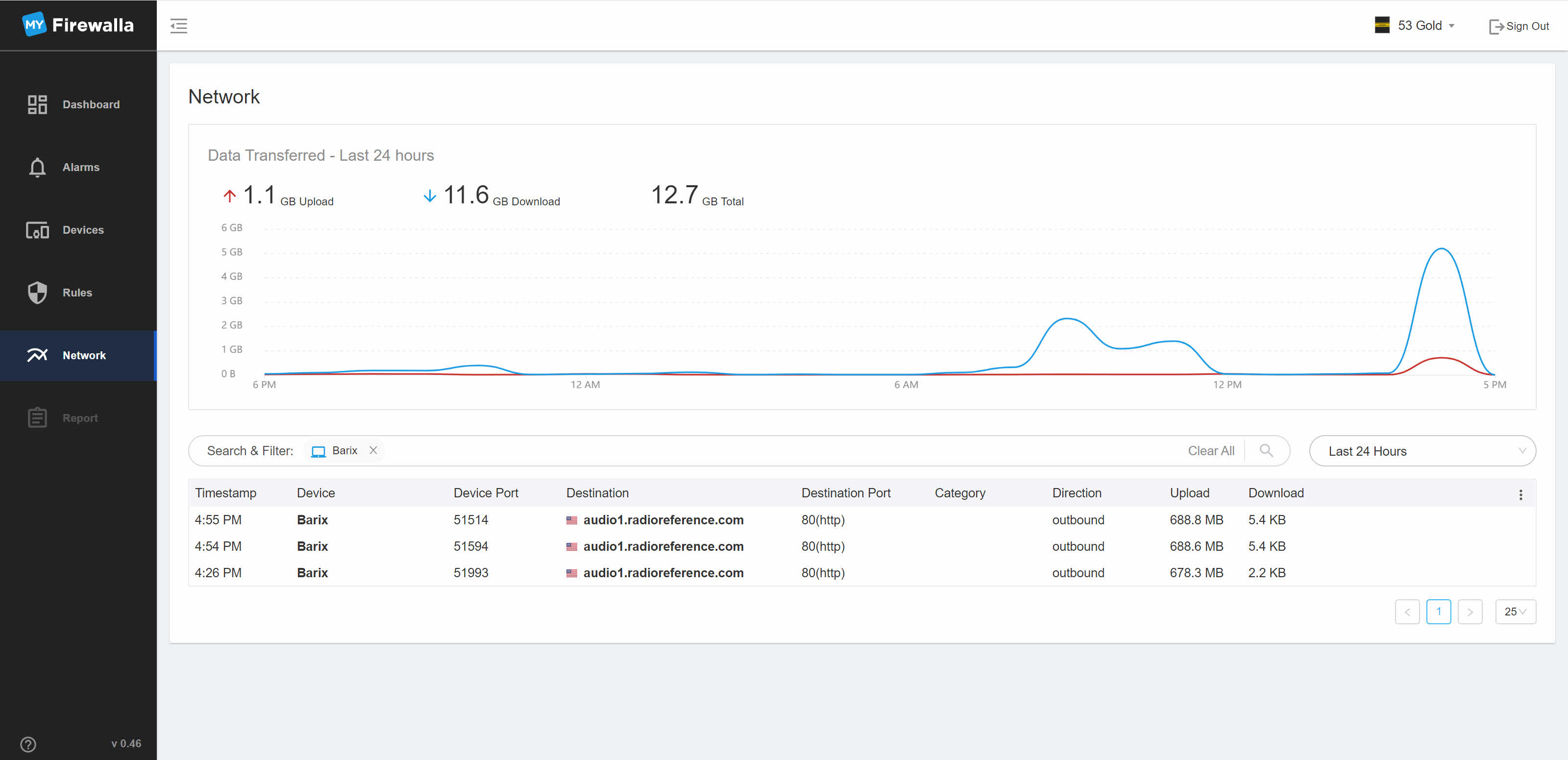This screenshot has height=760, width=1568.
Task: Click the Search & Filter input field
Action: (731, 451)
